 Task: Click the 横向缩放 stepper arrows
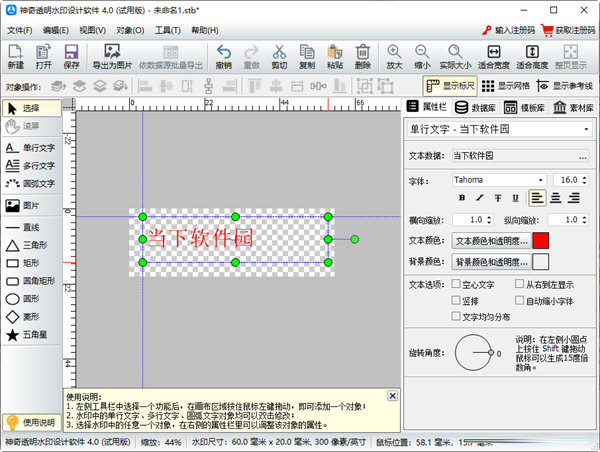pos(489,220)
